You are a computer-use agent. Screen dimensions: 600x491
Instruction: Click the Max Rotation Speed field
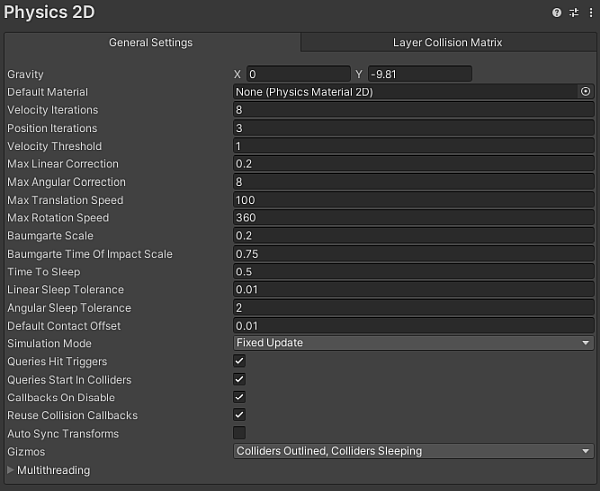point(413,218)
